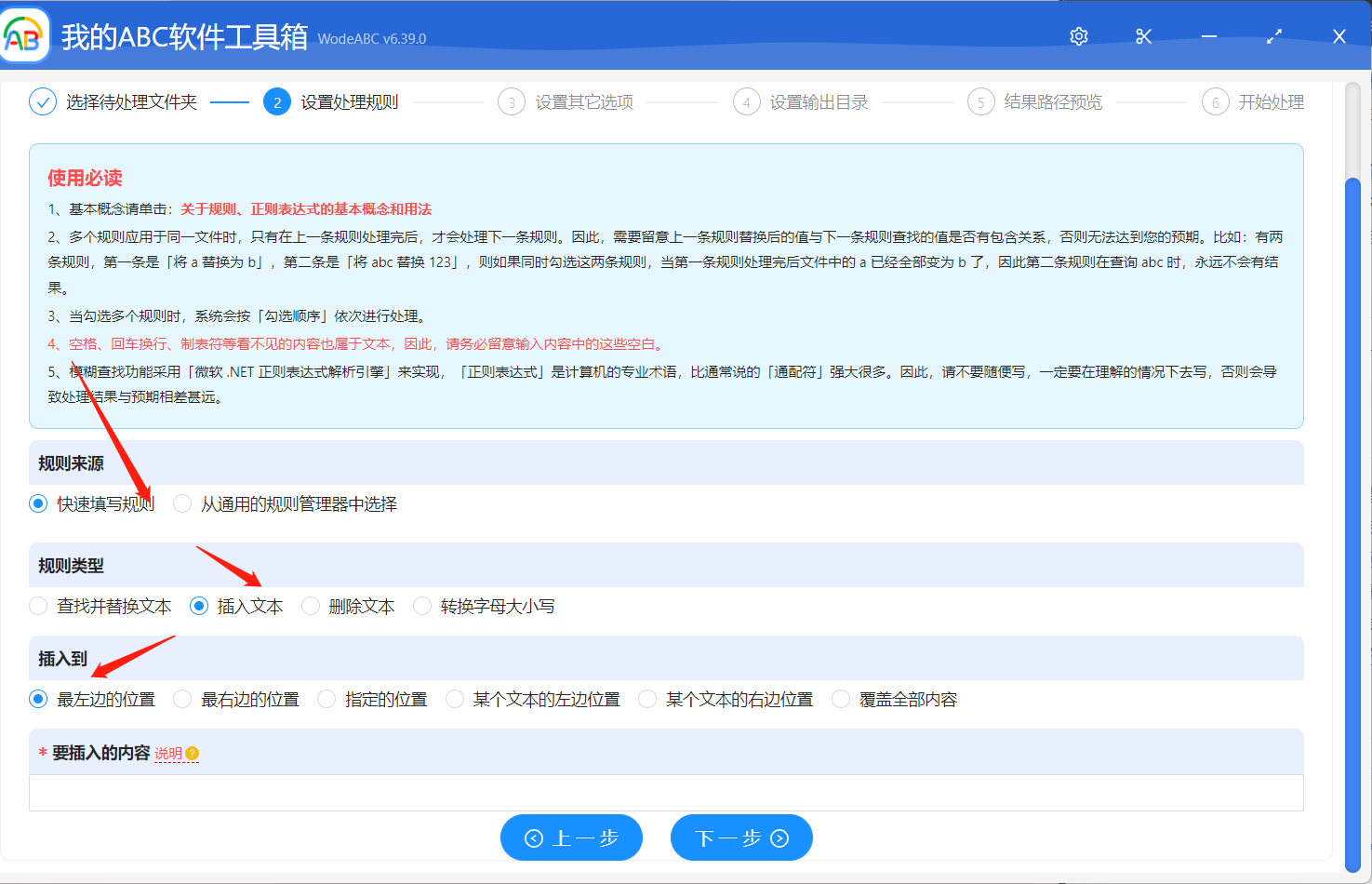Open the settings gear icon
Screen dimensions: 1372x884
coord(1078,35)
